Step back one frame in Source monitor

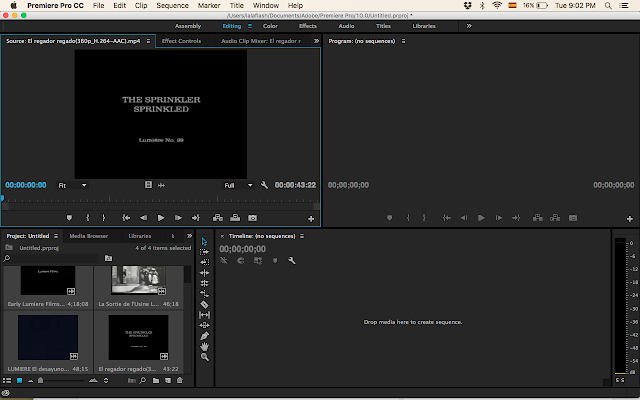point(143,218)
